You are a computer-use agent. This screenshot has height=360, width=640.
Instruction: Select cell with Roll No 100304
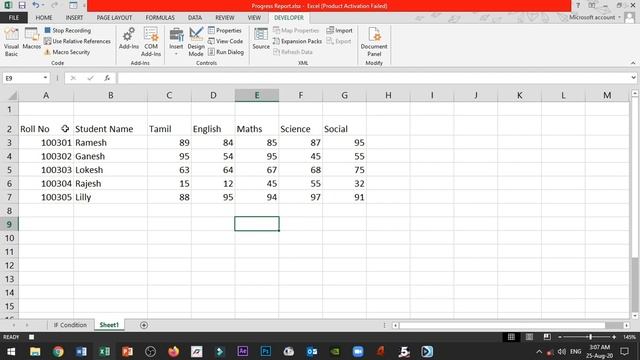coord(46,183)
